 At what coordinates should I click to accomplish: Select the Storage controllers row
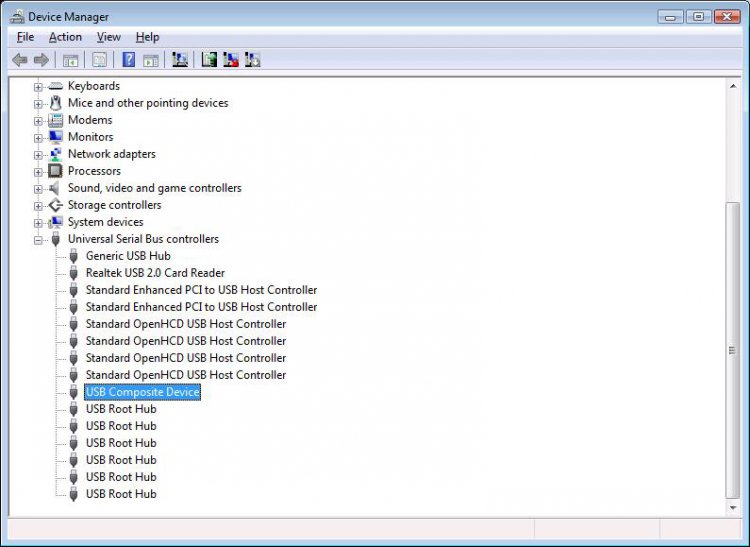coord(115,205)
